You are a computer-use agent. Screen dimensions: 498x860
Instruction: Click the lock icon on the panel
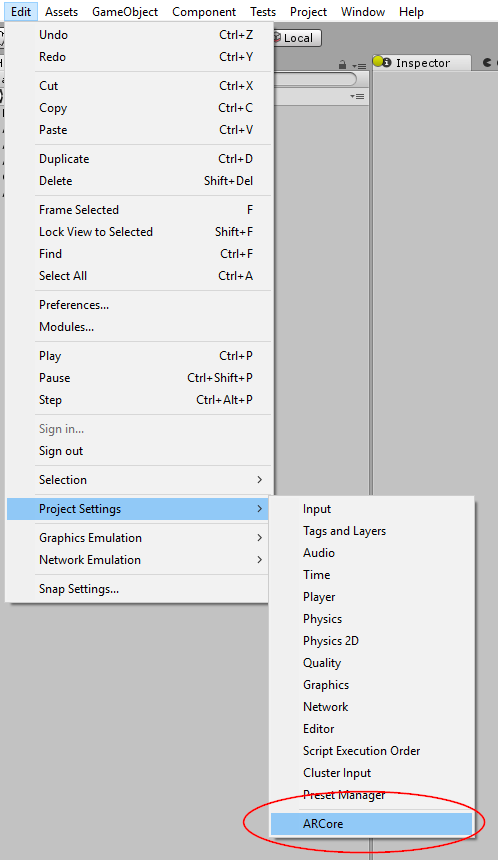(342, 65)
